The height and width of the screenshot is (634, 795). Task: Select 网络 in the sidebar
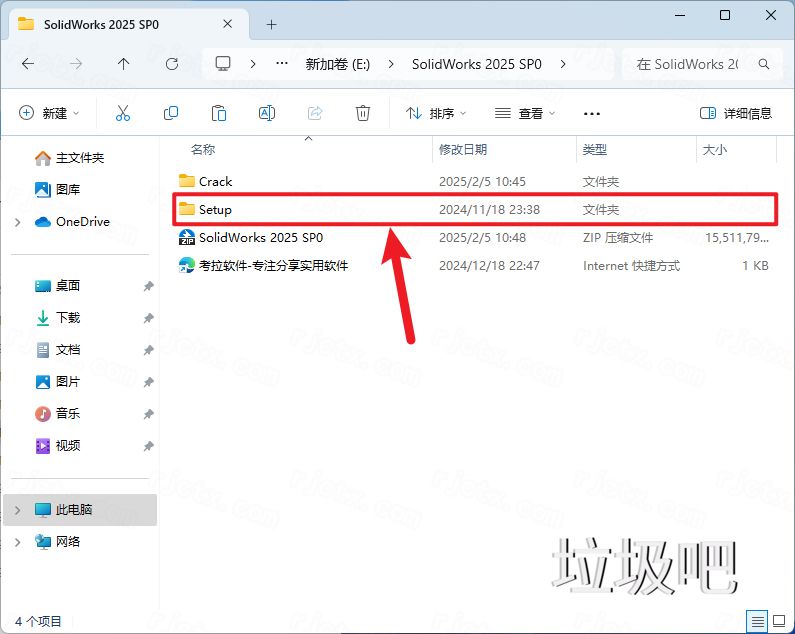coord(57,542)
